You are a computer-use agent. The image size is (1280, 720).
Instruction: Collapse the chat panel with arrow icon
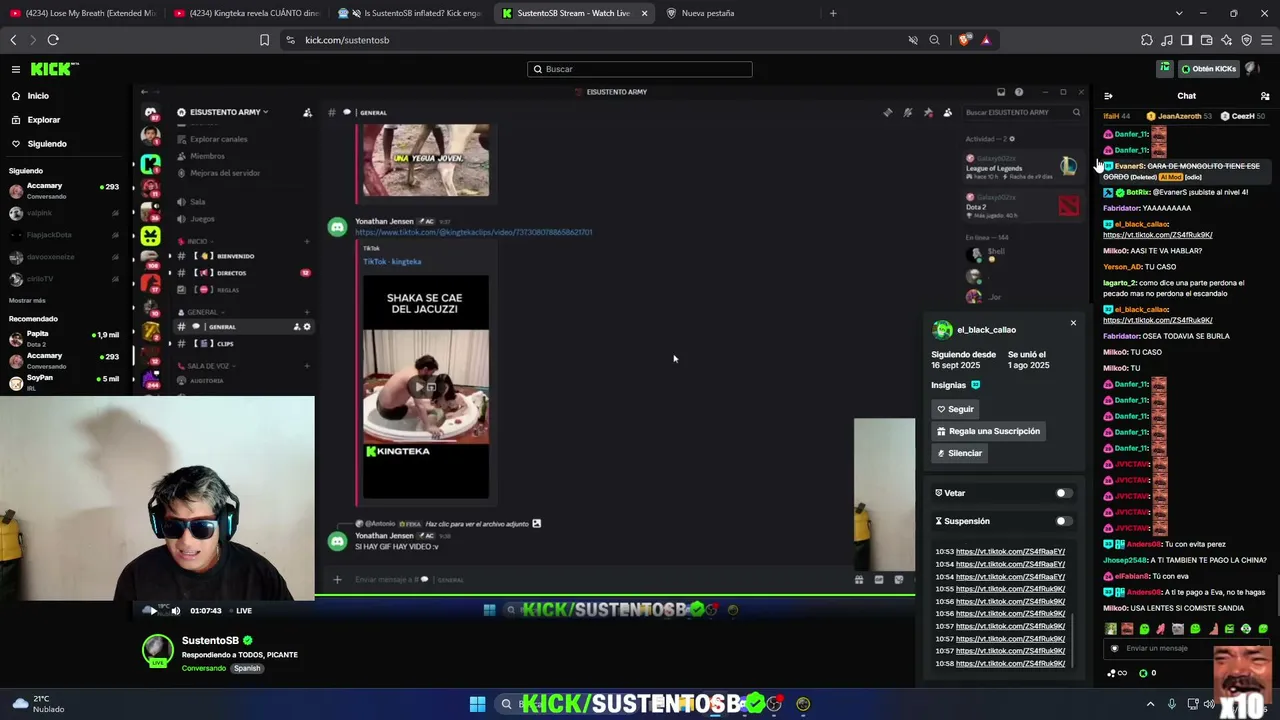pos(1108,96)
